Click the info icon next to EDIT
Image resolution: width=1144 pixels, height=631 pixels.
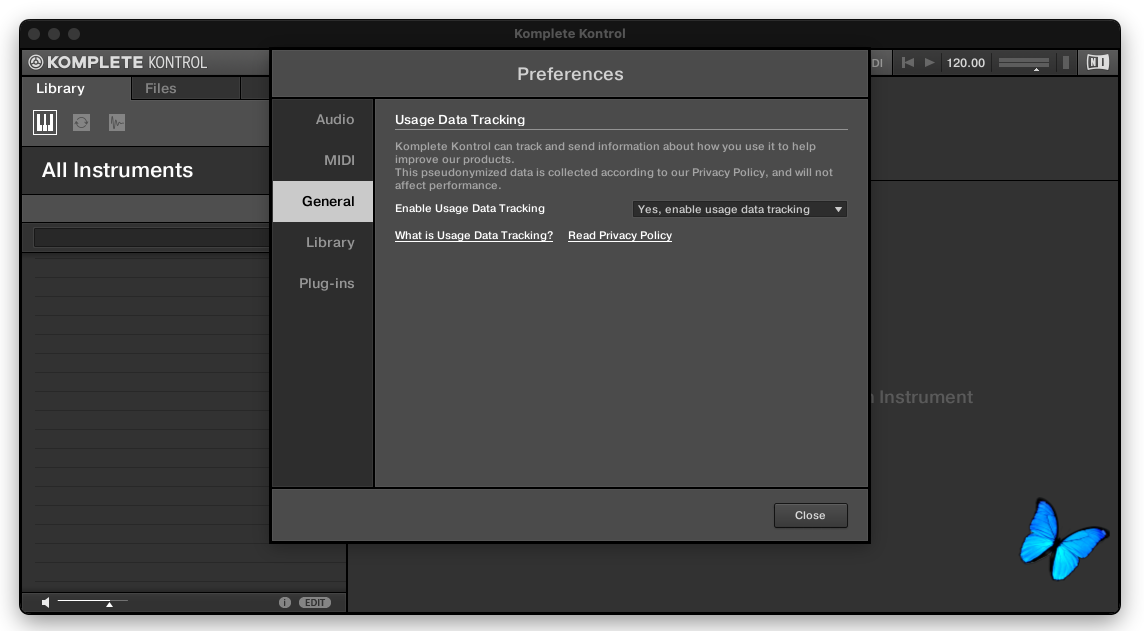tap(285, 603)
